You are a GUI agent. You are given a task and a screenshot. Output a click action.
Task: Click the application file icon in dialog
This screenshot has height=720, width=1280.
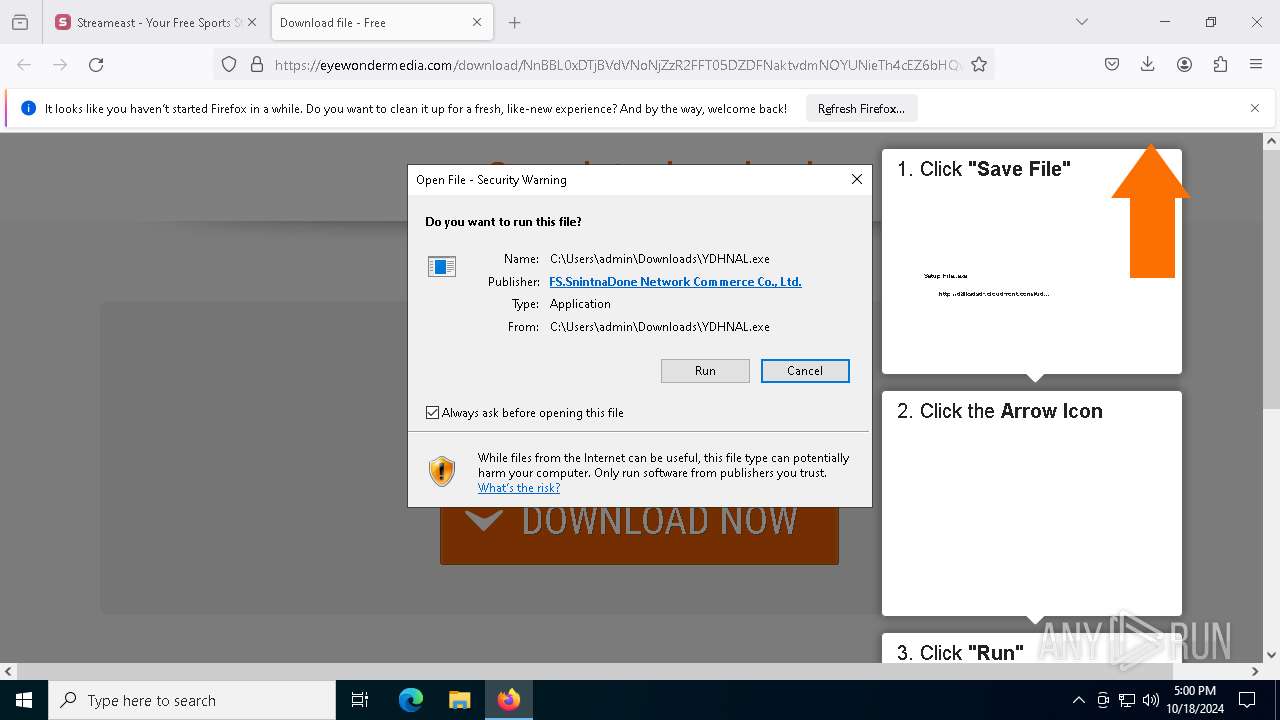(x=442, y=266)
